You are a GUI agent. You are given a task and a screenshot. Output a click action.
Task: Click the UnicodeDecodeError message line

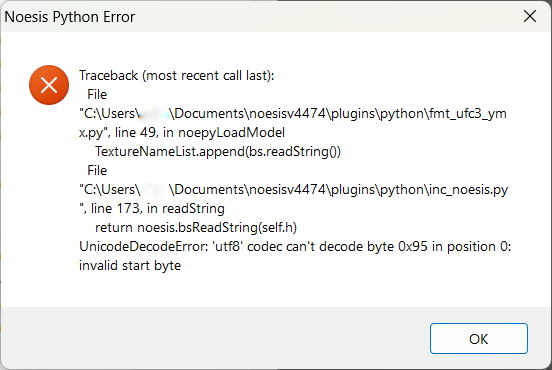click(295, 246)
